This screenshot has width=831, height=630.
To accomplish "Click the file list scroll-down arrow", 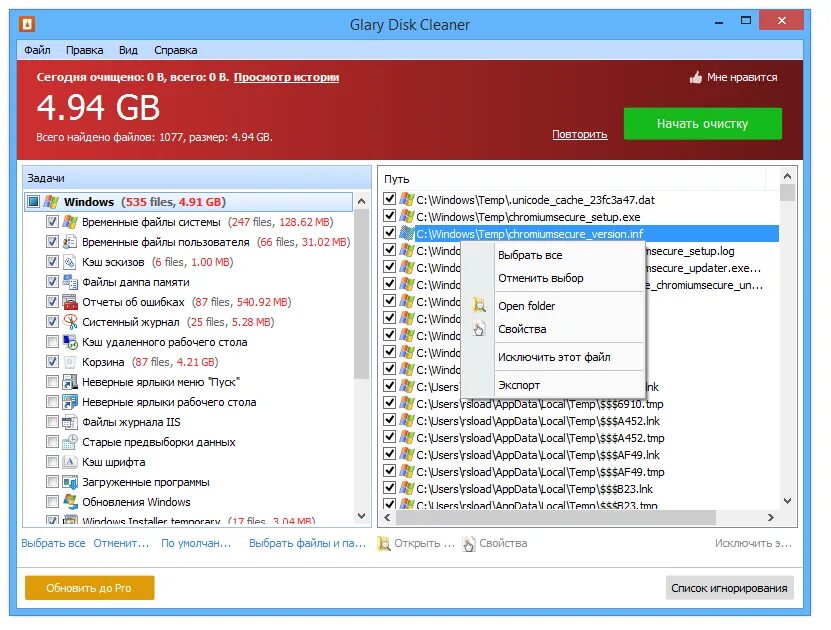I will 788,501.
